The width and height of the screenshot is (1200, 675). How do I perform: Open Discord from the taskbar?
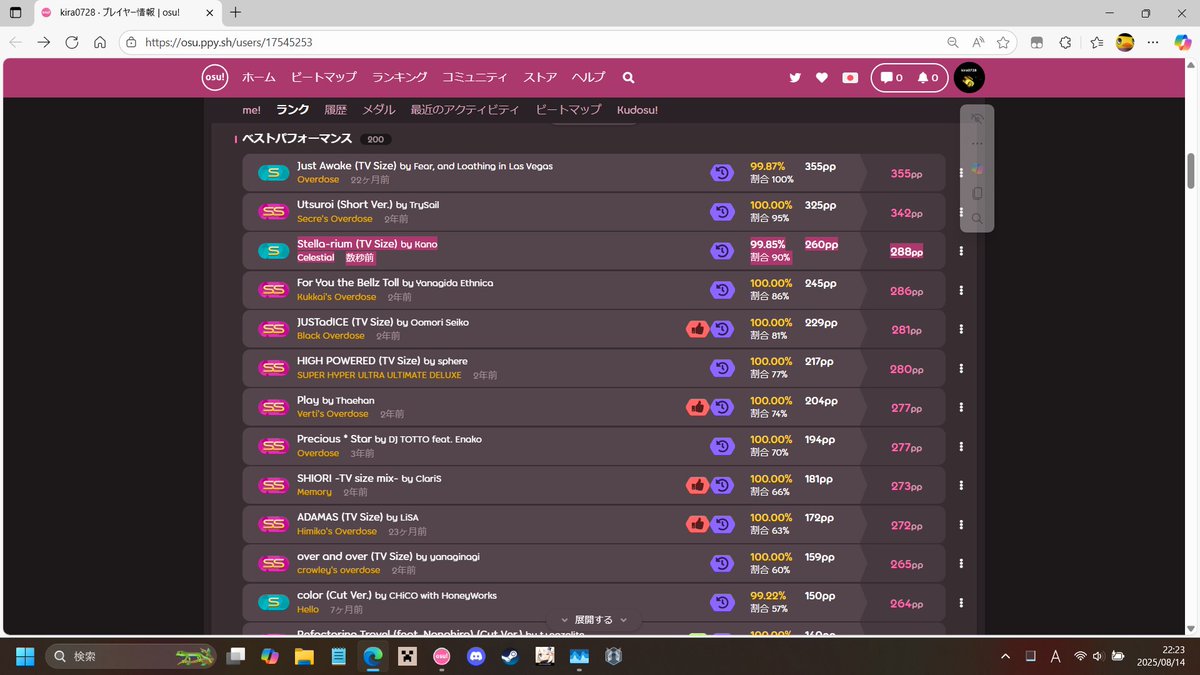tap(476, 656)
